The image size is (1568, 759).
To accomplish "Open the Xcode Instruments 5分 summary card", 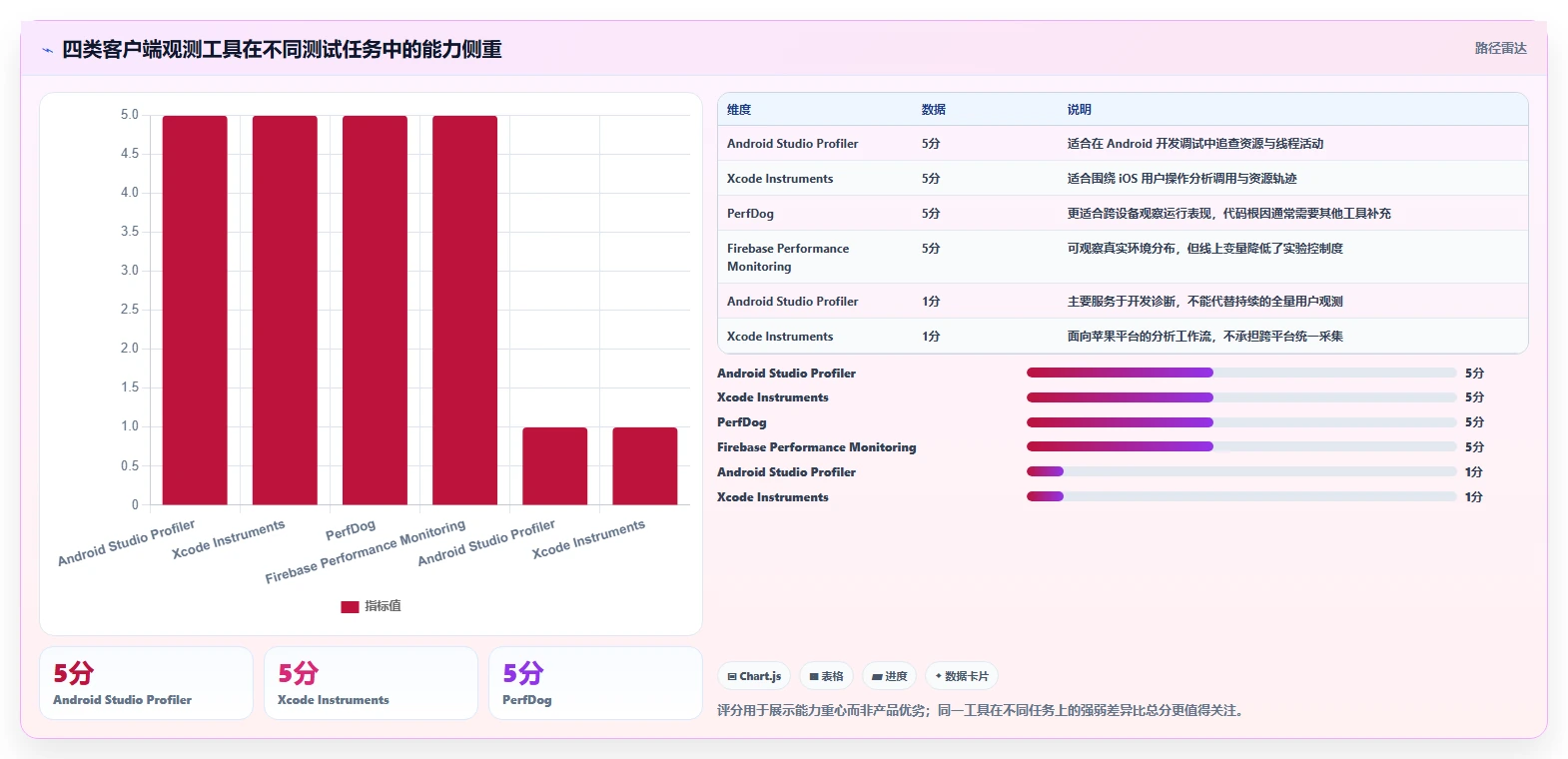I will pos(371,683).
